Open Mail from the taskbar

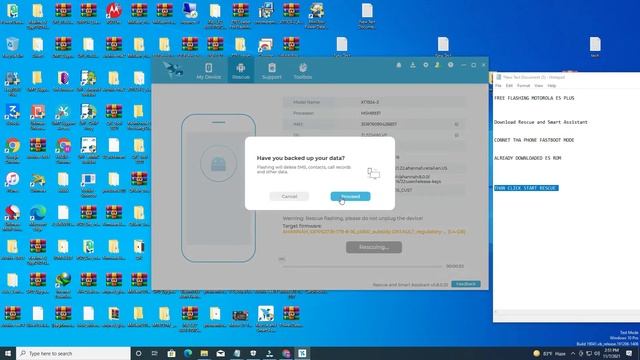pos(220,353)
